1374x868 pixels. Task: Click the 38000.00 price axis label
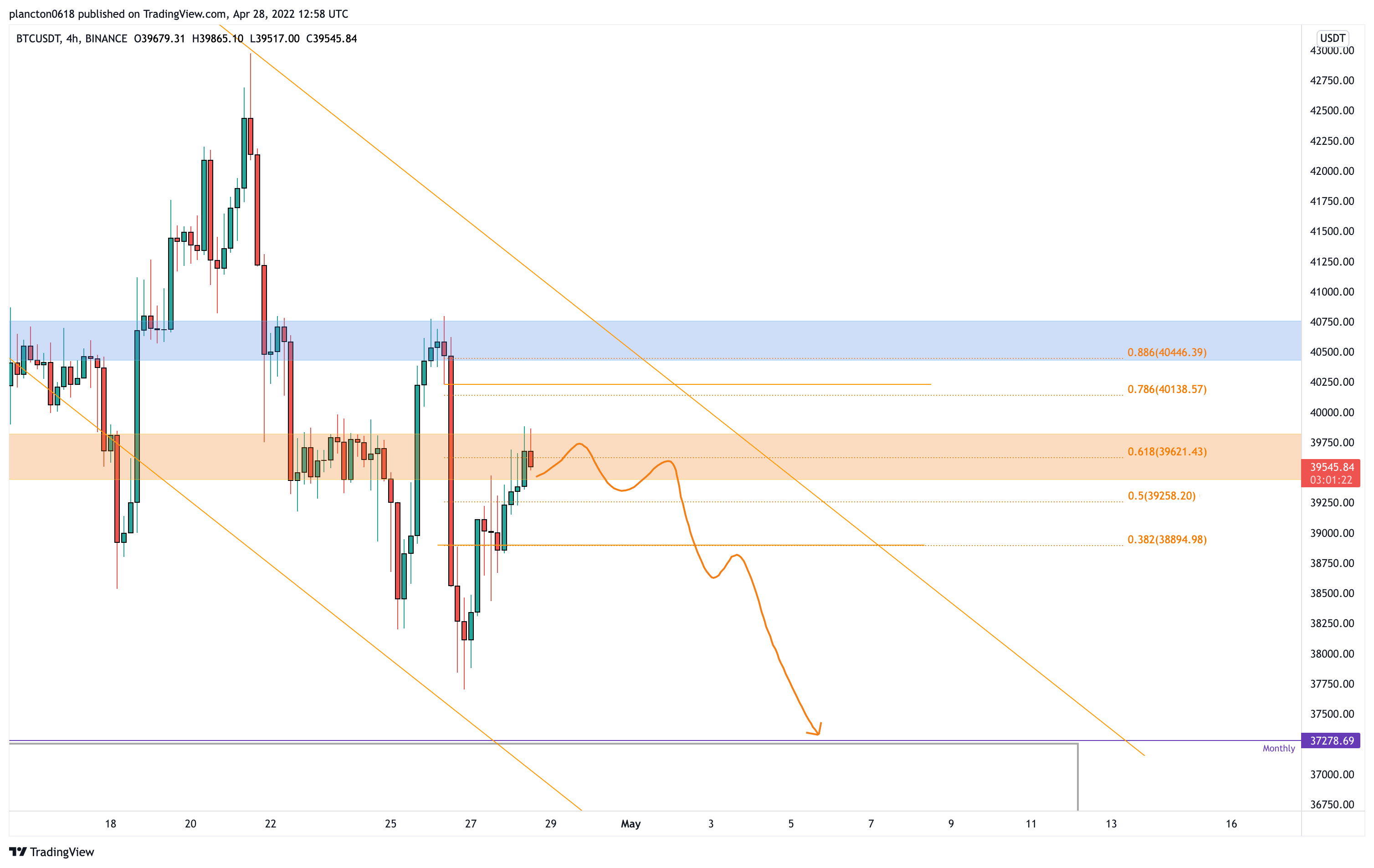point(1332,654)
